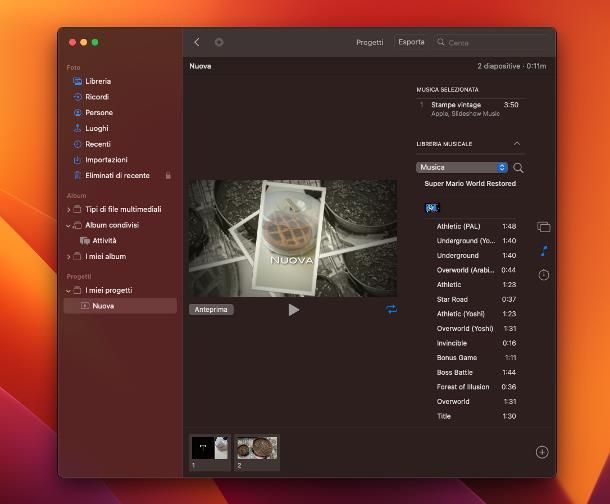Open Libreria in the sidebar

click(98, 81)
